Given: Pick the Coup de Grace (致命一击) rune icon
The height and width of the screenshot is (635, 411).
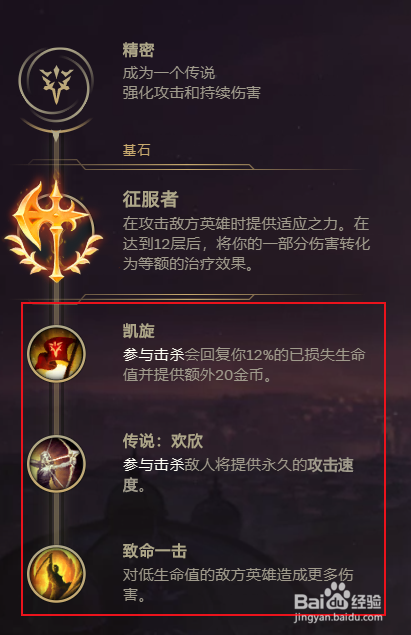Looking at the screenshot, I should (56, 574).
